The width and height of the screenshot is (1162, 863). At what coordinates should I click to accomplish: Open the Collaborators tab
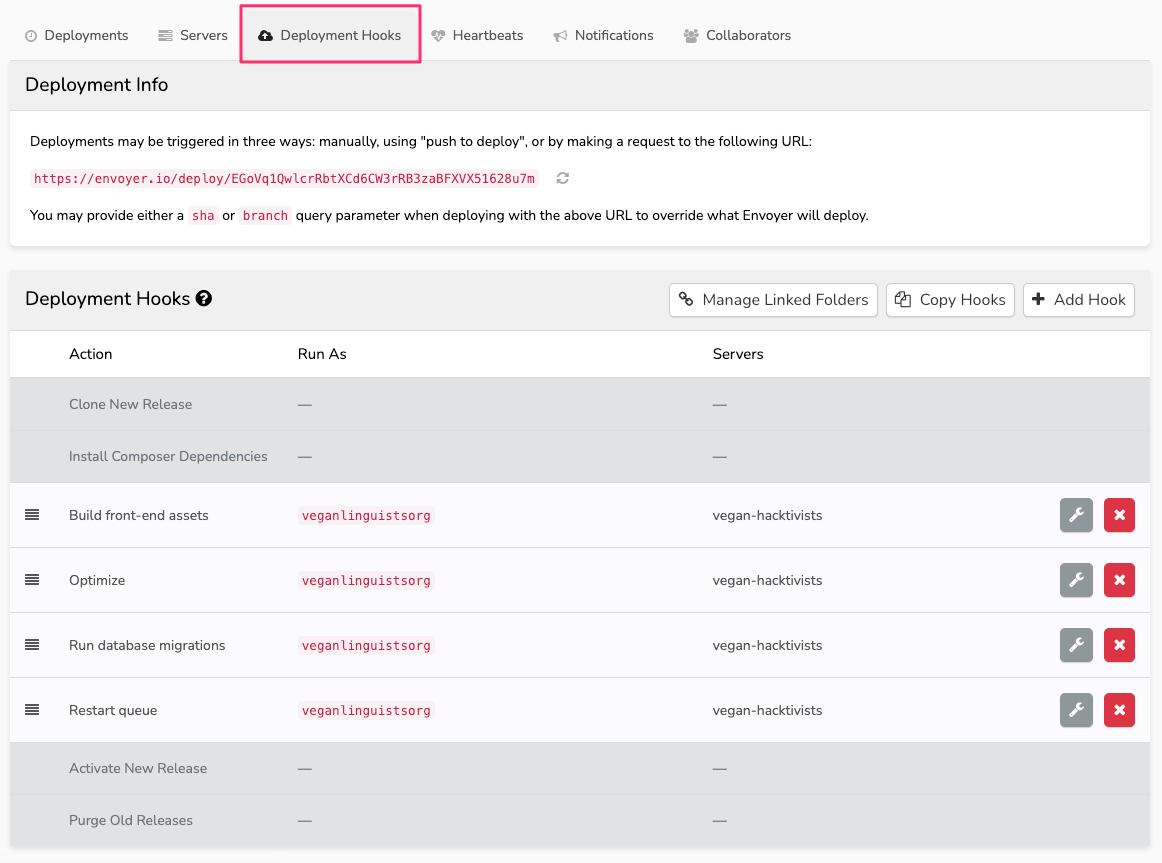pyautogui.click(x=737, y=35)
